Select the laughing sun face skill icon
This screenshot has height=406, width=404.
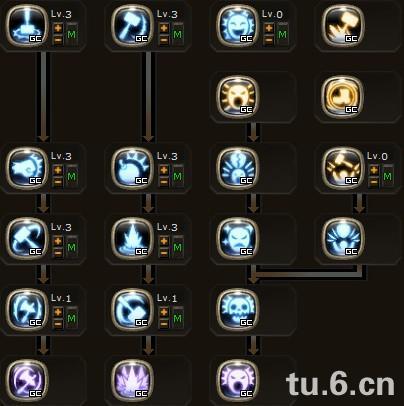pyautogui.click(x=238, y=26)
